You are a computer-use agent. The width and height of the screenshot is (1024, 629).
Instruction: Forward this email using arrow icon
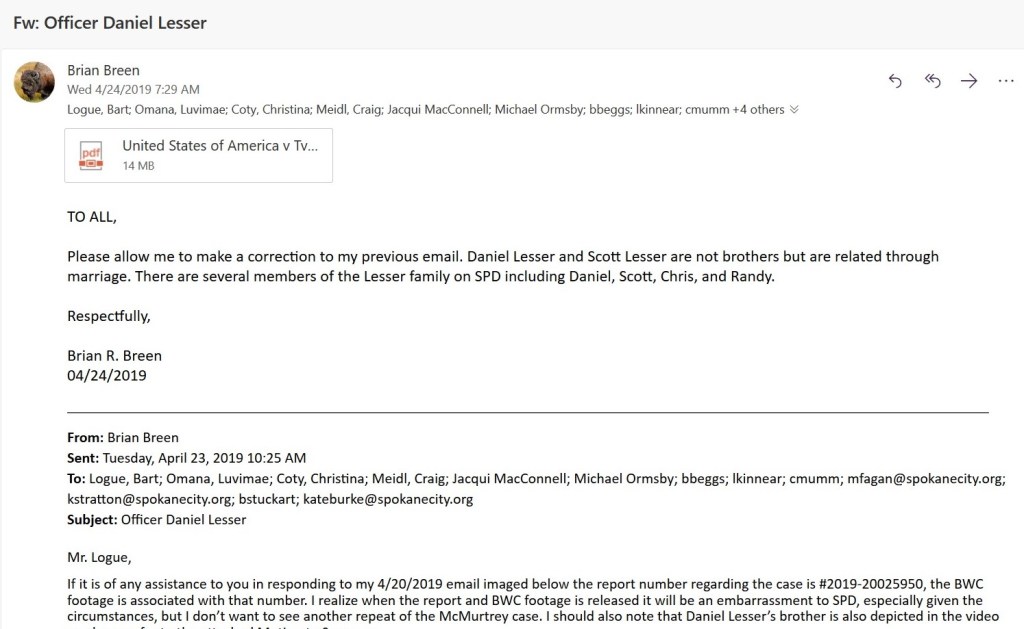click(x=969, y=82)
